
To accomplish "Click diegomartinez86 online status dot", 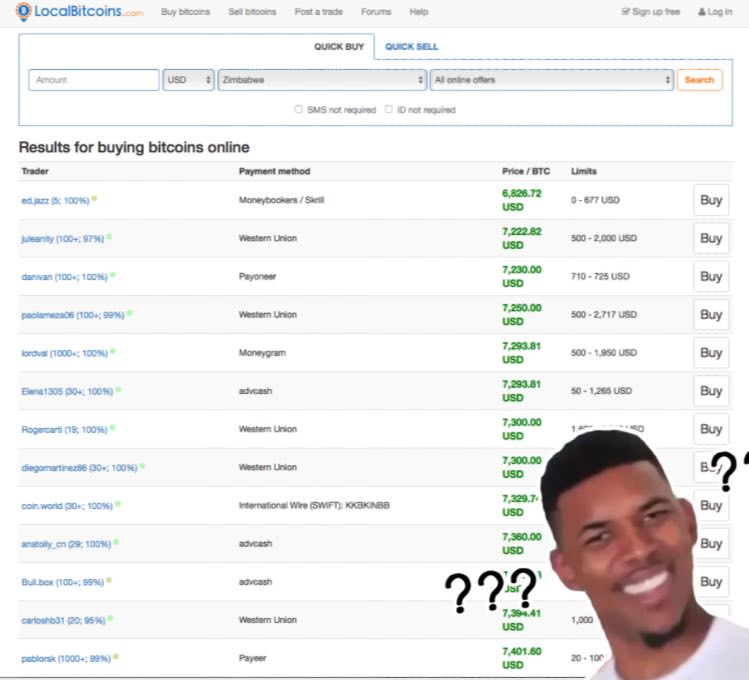I will coord(142,466).
